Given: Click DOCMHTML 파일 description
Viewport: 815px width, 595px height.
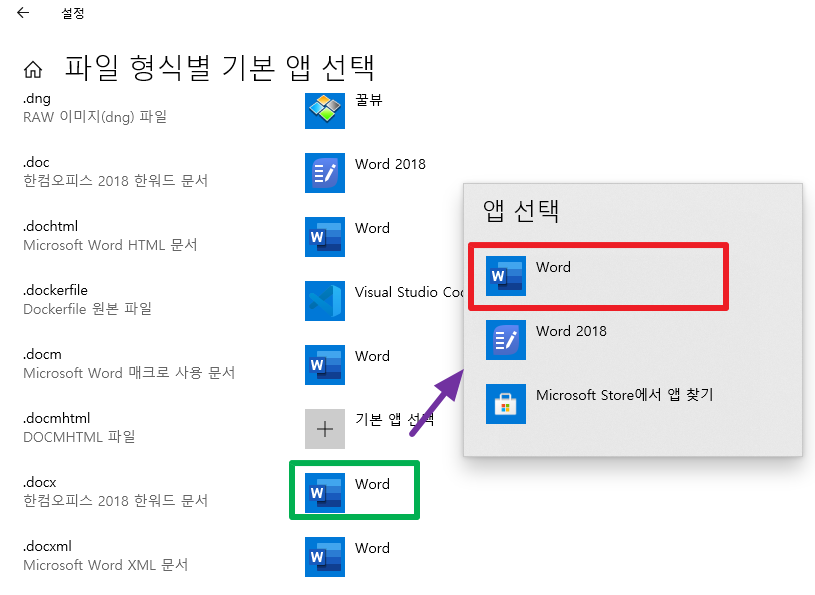Looking at the screenshot, I should click(79, 437).
